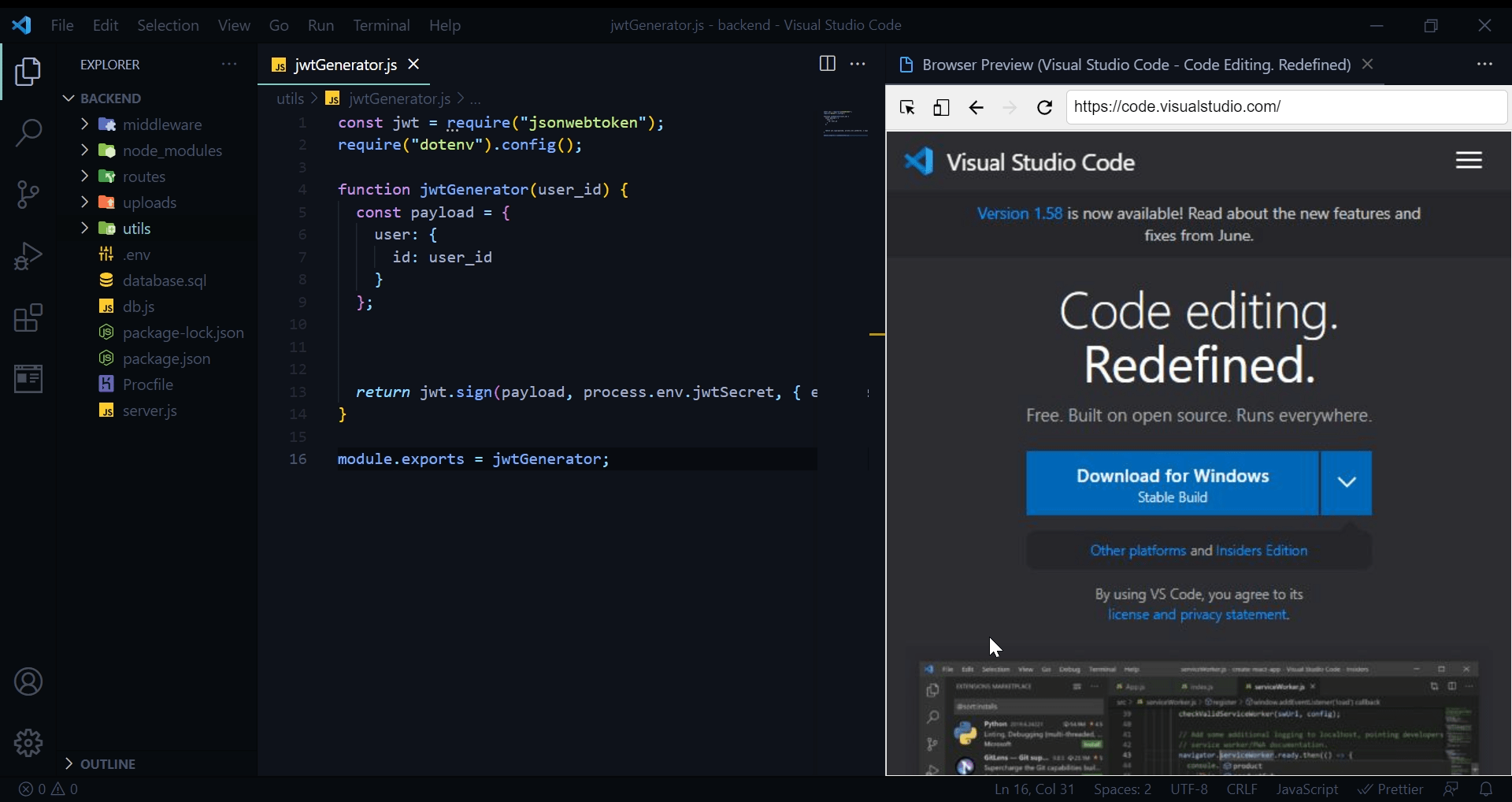Open notifications bell in status bar
This screenshot has height=802, width=1512.
pyautogui.click(x=1488, y=789)
